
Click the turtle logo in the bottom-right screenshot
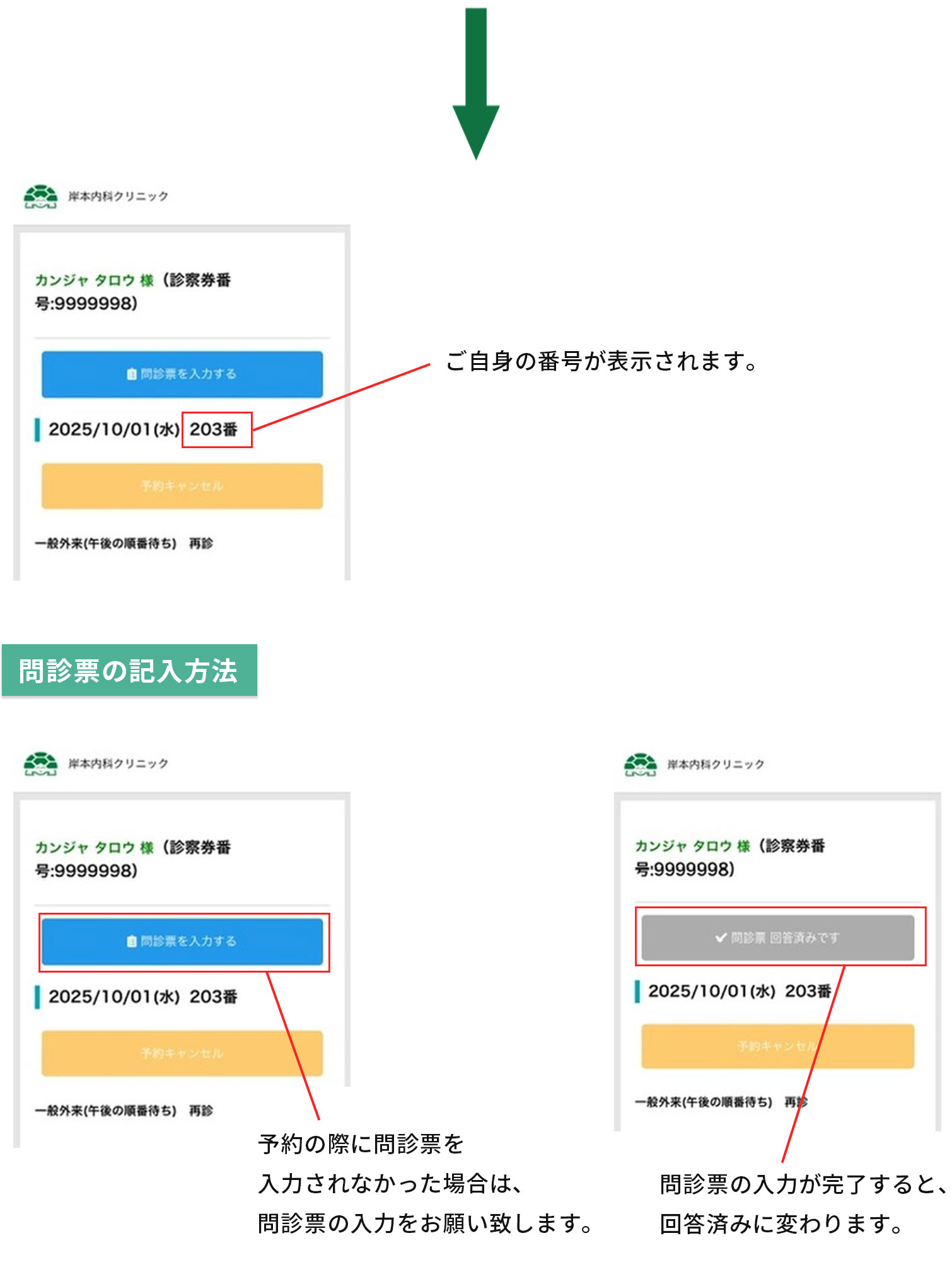[x=640, y=765]
